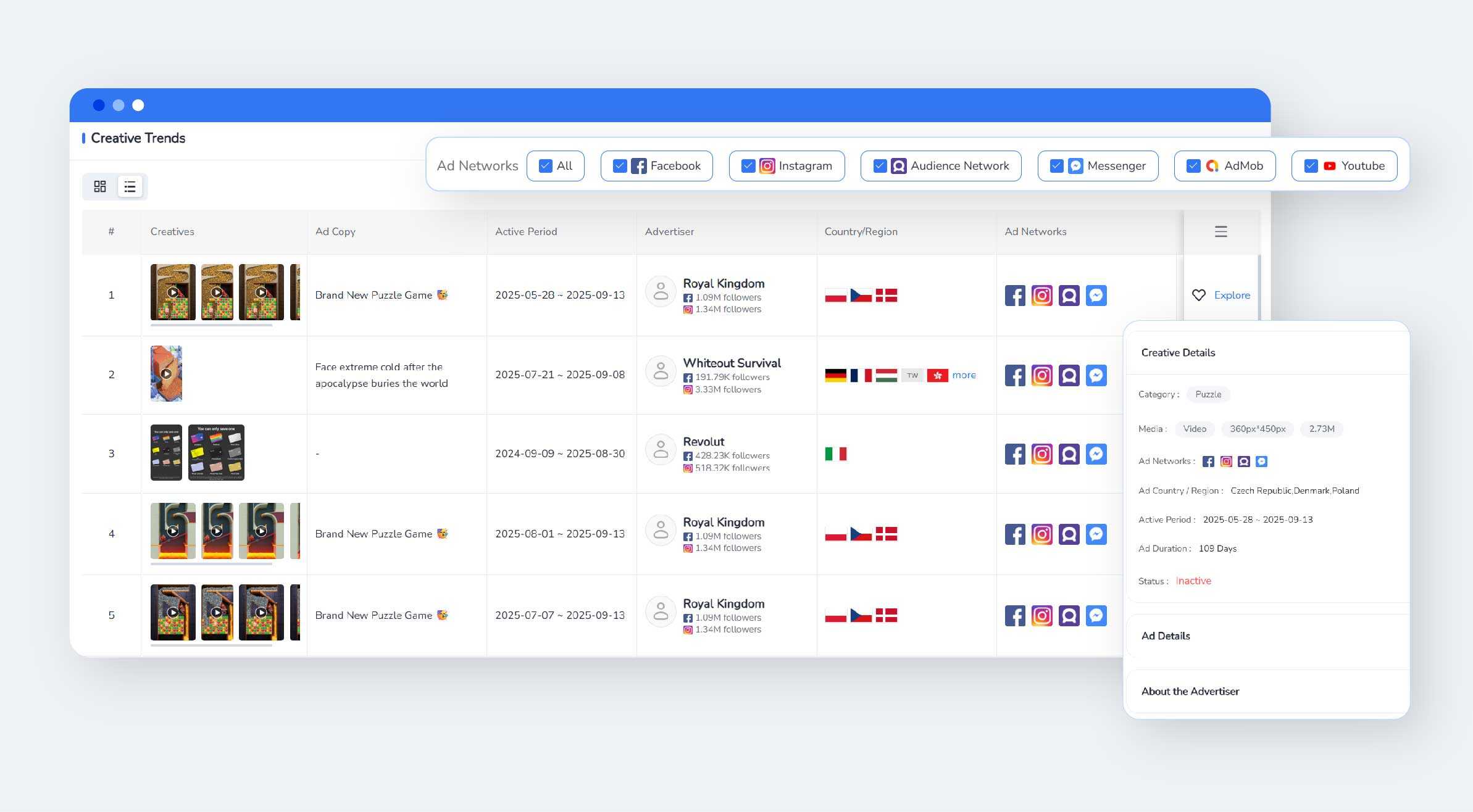Show more countries for Whiteout Survival

[x=964, y=375]
